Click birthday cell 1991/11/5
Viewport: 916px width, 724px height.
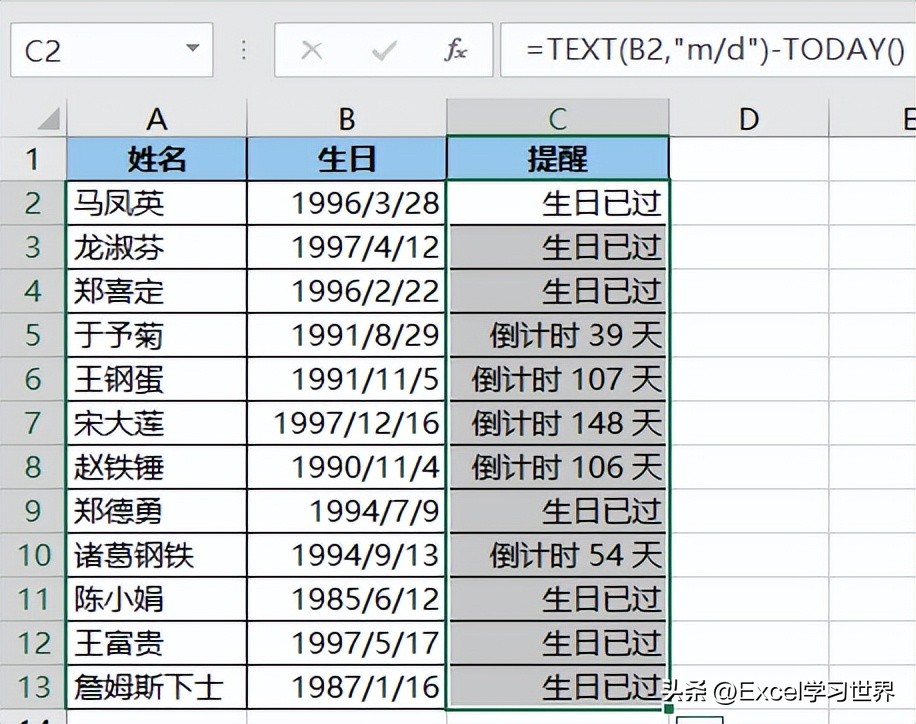[346, 379]
